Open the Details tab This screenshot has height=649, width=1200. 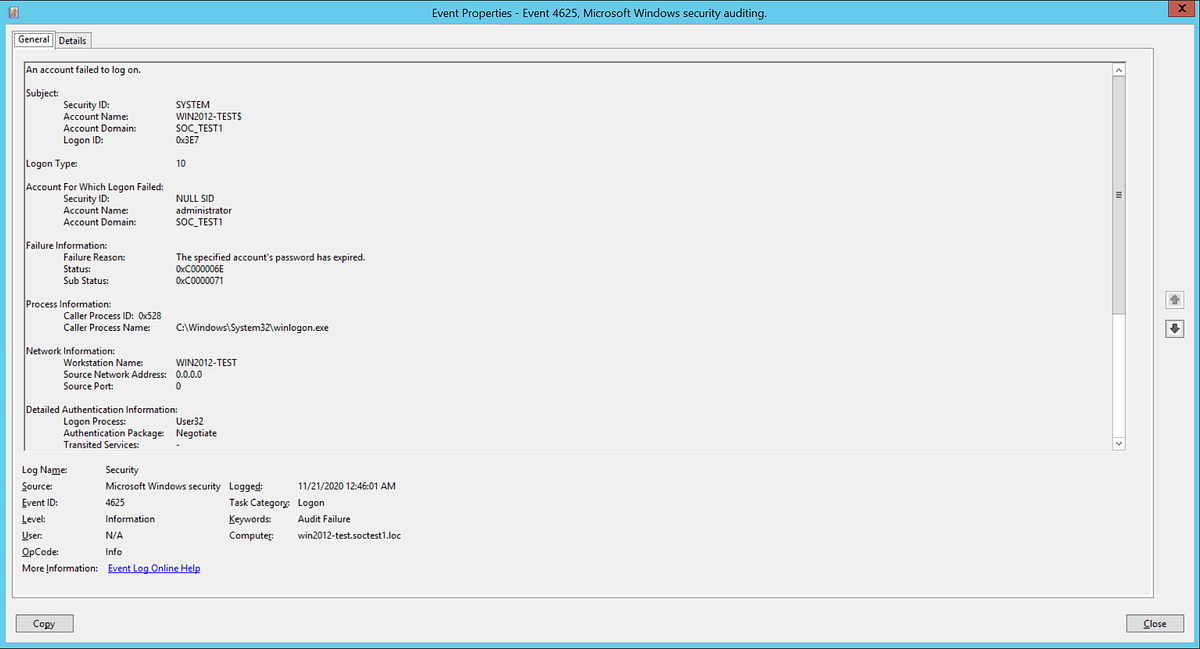[73, 40]
